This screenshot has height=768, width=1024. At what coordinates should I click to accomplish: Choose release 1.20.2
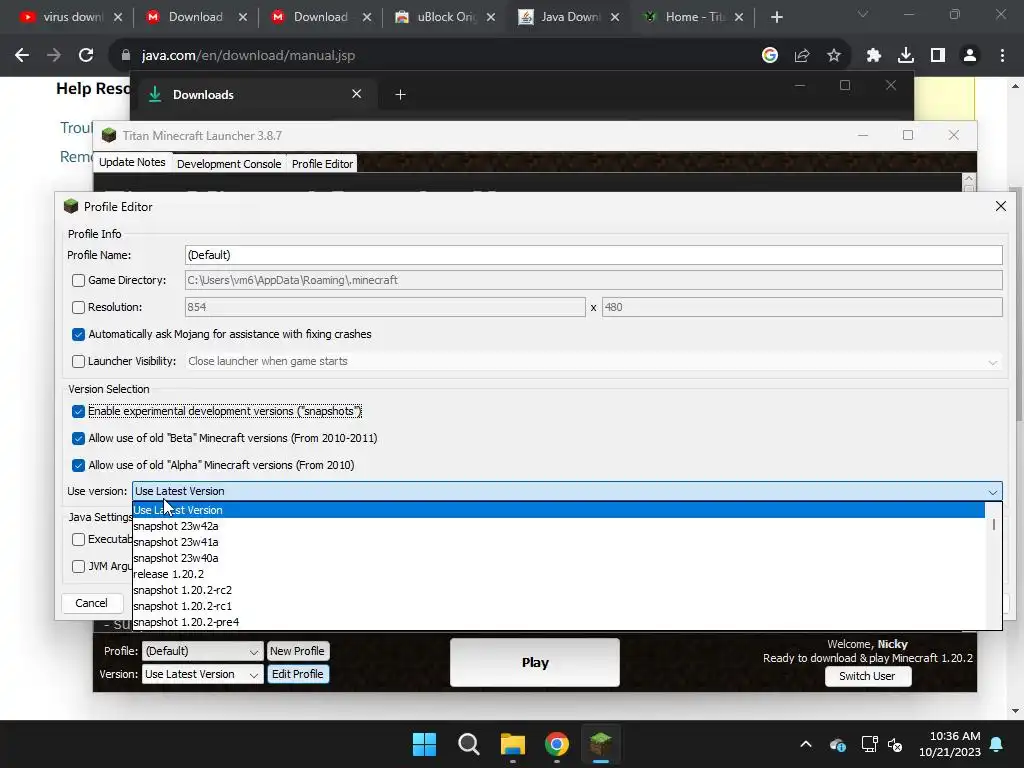click(558, 574)
